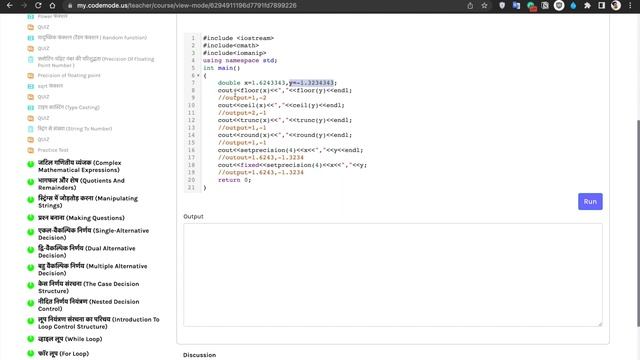Open 'Precision of floating point' quiz row

point(69,76)
